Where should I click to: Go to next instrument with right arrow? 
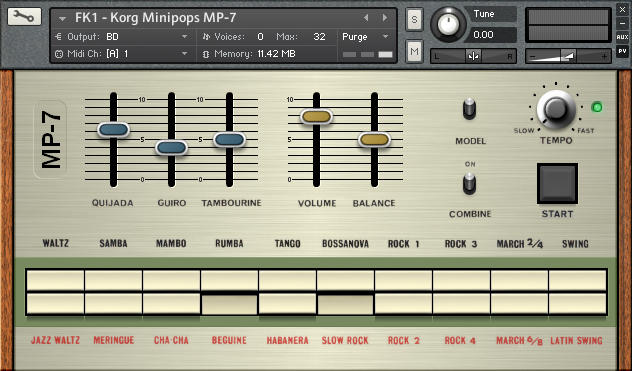[x=385, y=18]
